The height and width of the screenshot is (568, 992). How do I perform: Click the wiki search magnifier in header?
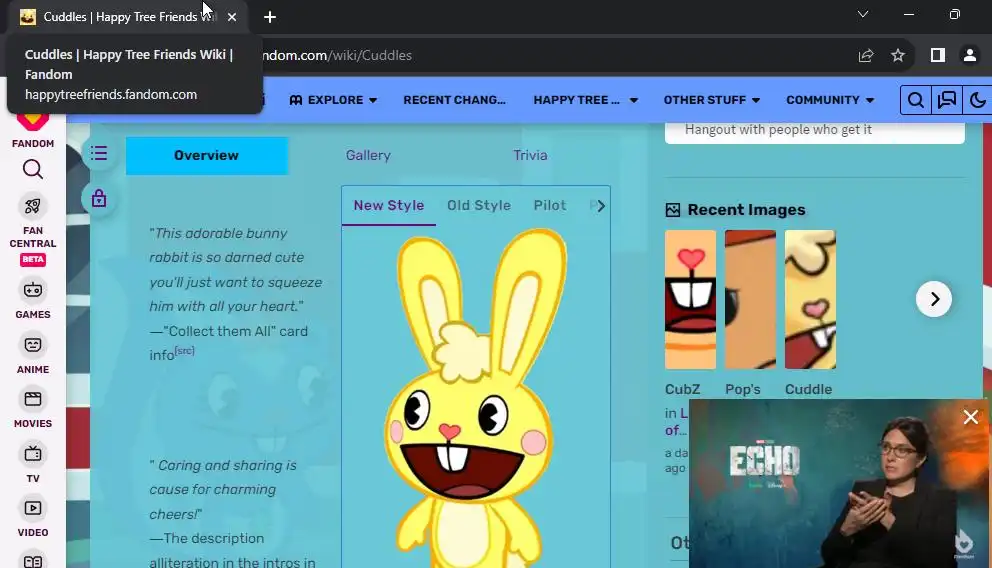[x=915, y=100]
